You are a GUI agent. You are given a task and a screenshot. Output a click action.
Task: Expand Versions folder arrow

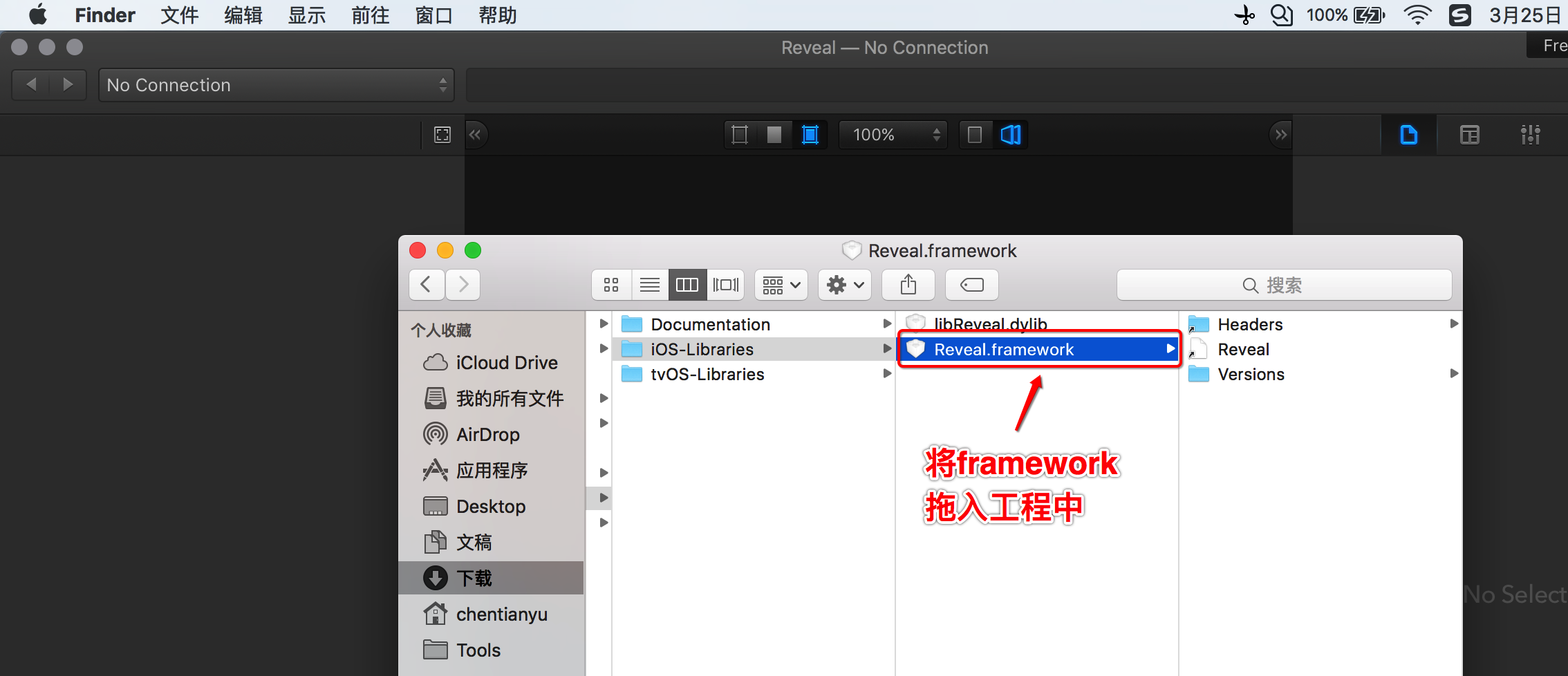1454,373
